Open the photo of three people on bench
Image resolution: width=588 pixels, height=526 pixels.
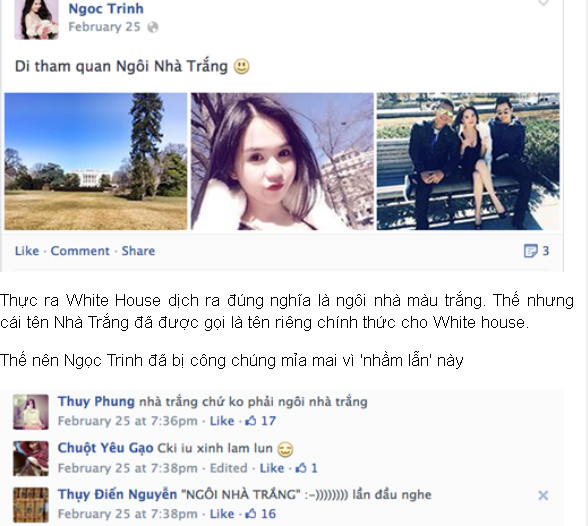pos(468,161)
